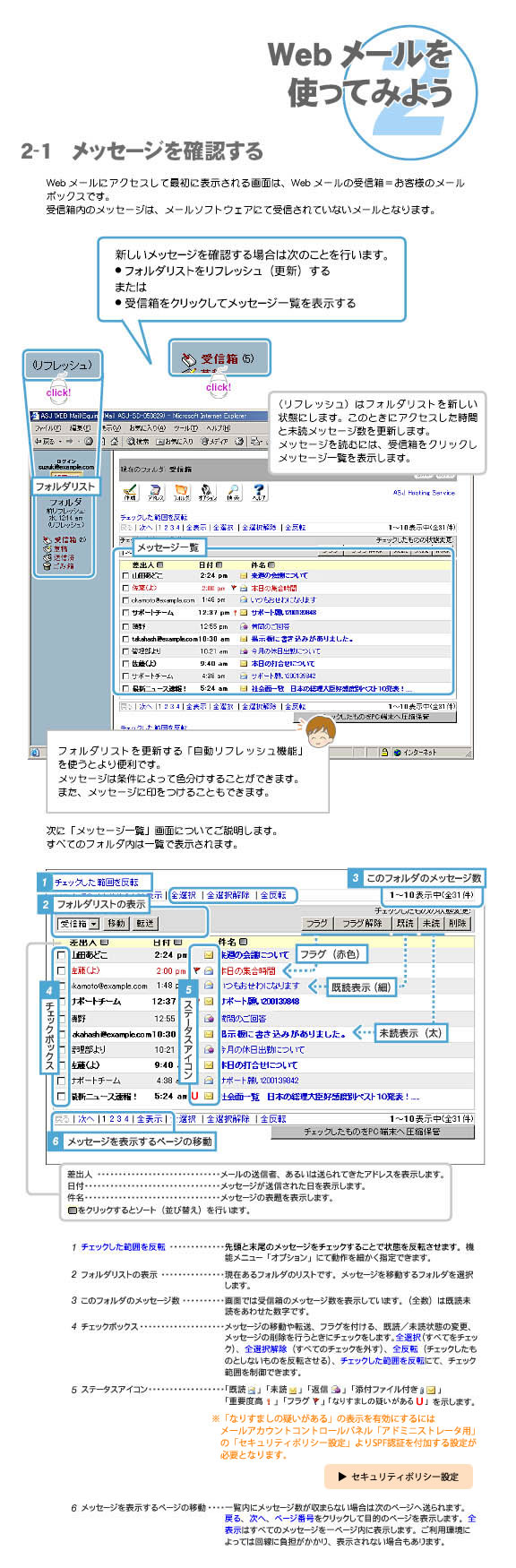Screen dimensions: 516x1568
Task: Tick checkbox for 12:37 サポートチーム row in enlarged list
Action: click(x=61, y=1002)
